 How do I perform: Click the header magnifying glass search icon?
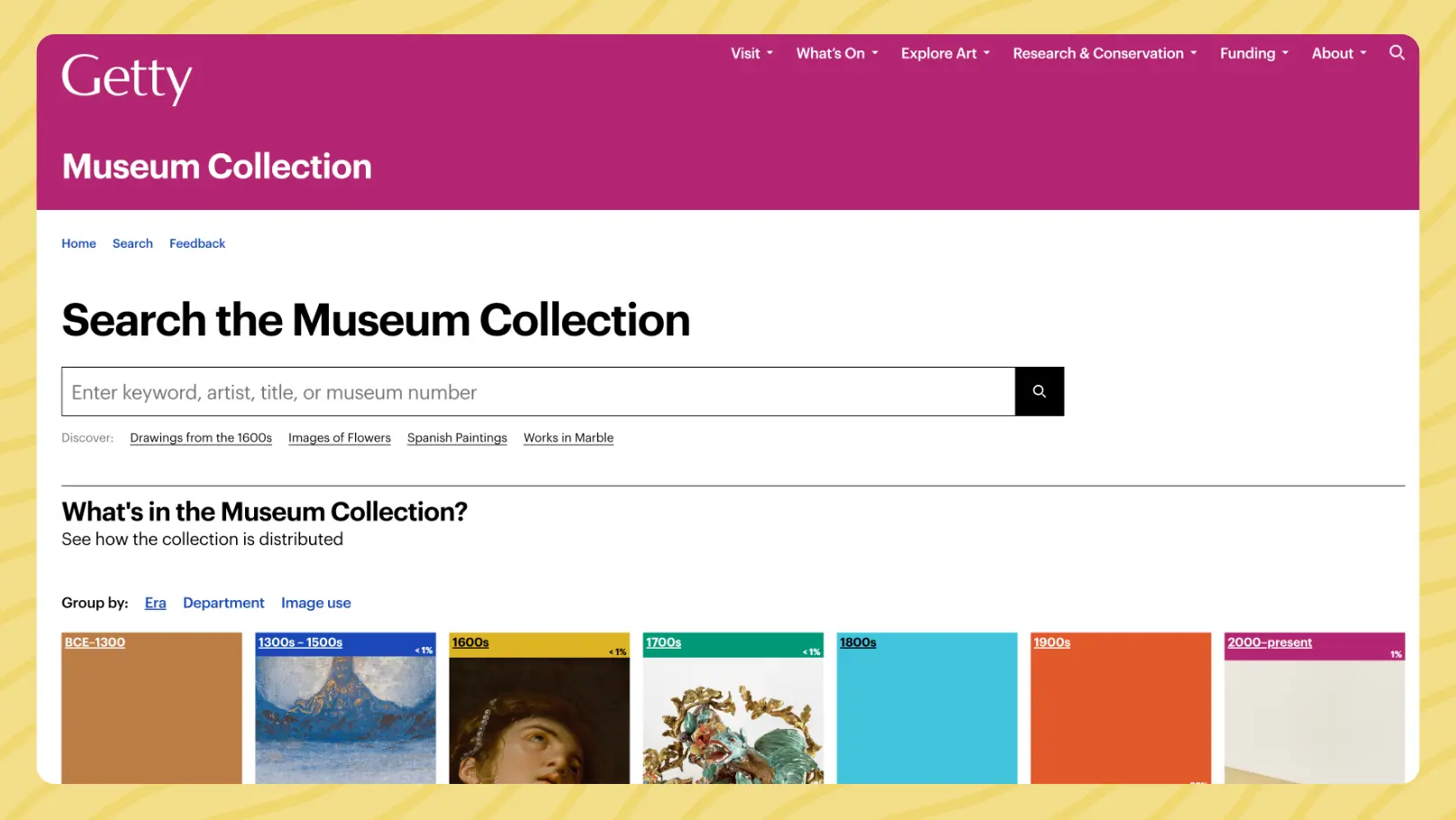1397,53
